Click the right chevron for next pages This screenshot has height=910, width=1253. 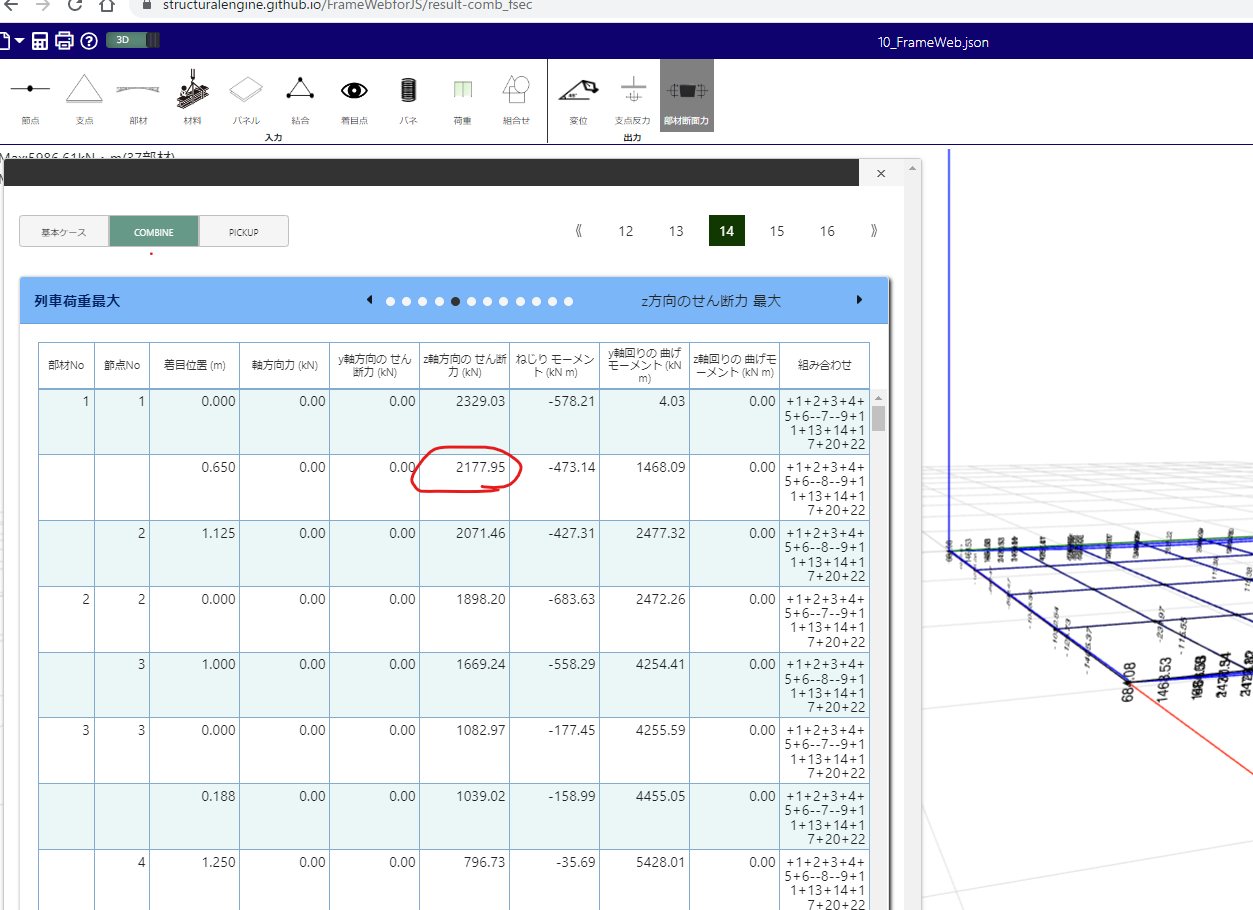873,231
